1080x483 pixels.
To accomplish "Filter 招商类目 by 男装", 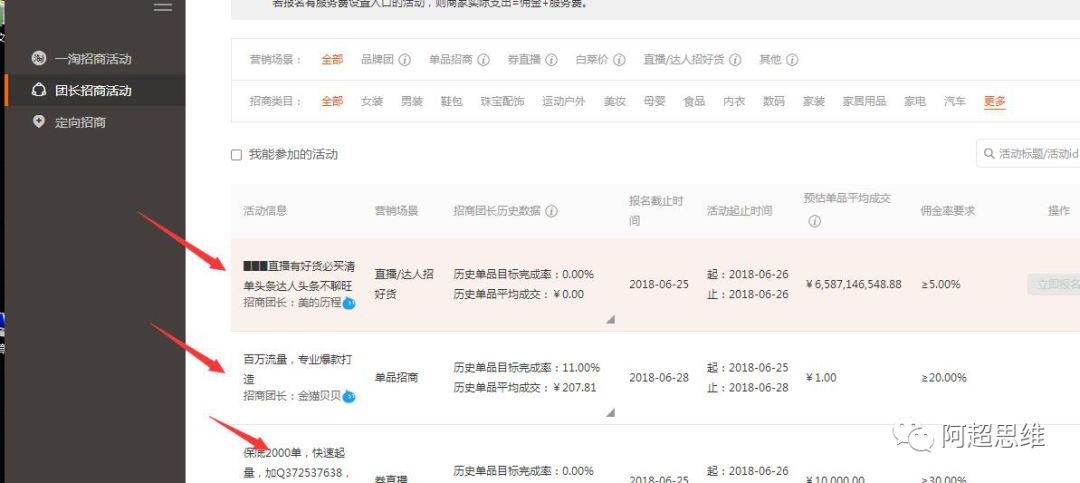I will [x=412, y=101].
